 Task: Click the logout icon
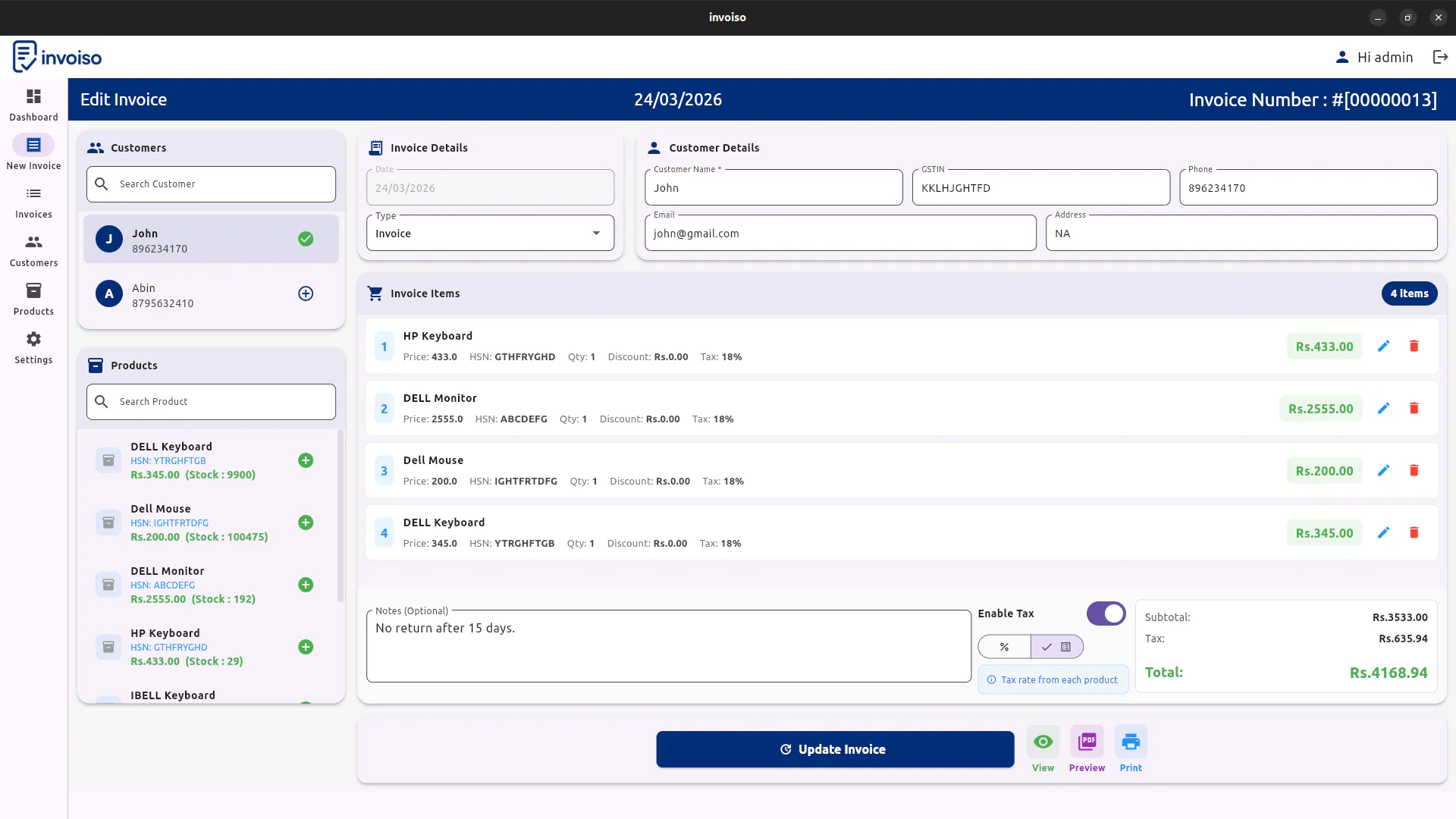tap(1440, 57)
